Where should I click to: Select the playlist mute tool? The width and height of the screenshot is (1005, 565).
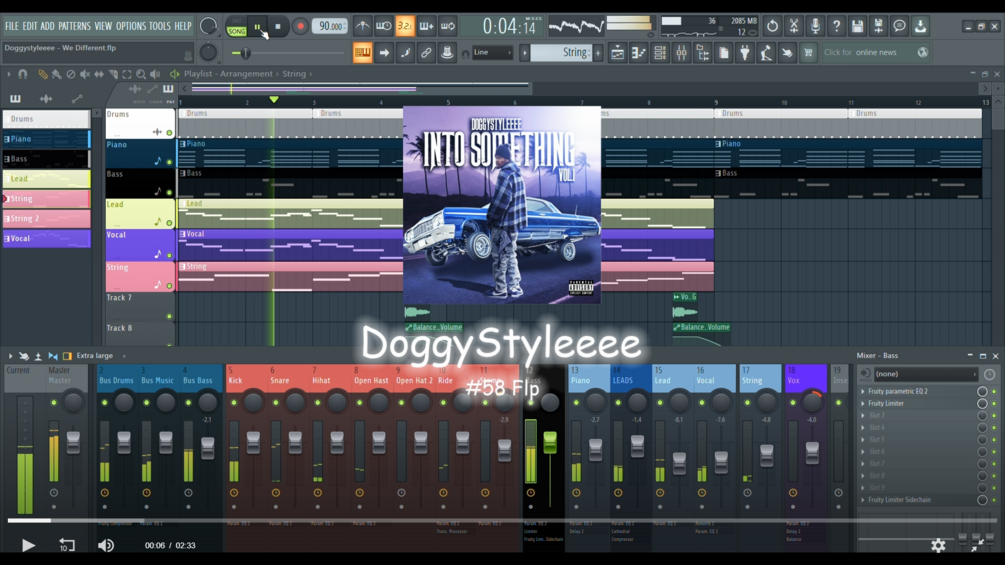[x=85, y=74]
